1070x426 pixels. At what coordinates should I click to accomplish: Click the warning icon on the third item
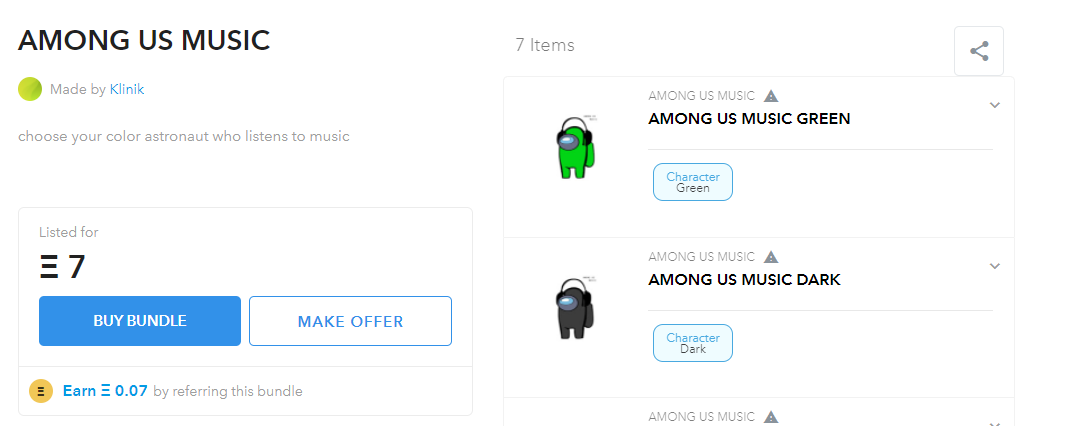point(771,417)
